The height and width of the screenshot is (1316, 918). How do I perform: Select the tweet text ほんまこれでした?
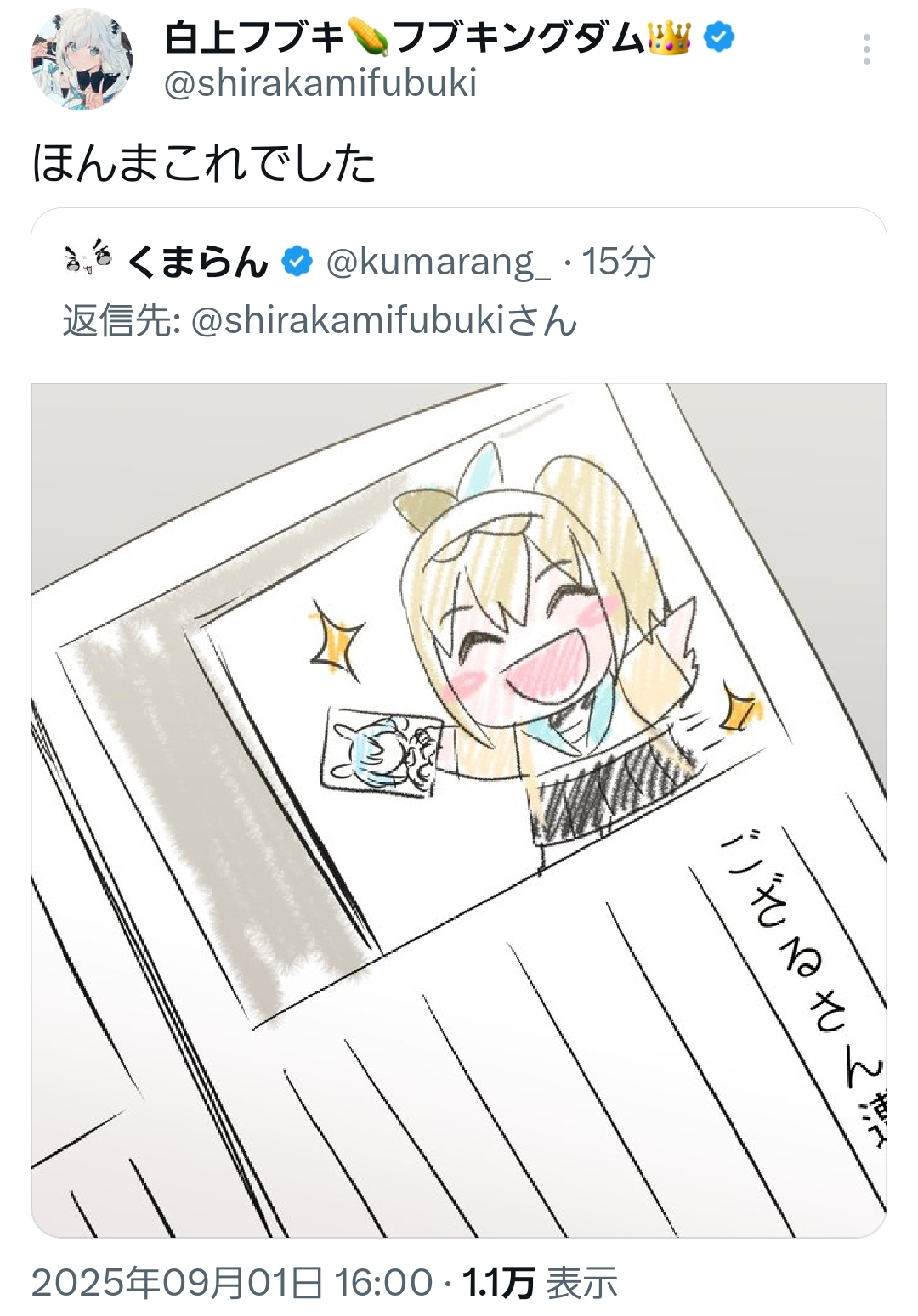[x=204, y=163]
